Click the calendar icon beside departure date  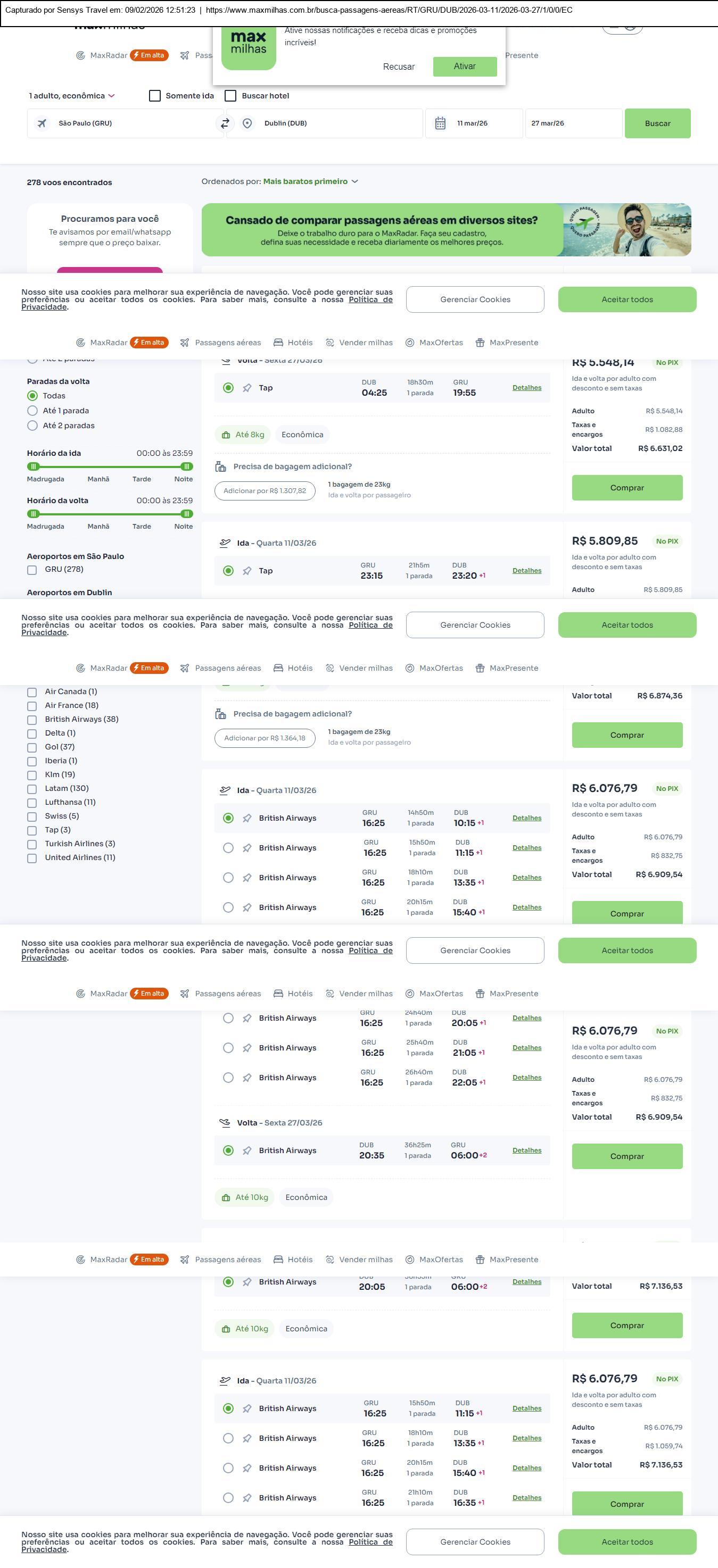[440, 123]
